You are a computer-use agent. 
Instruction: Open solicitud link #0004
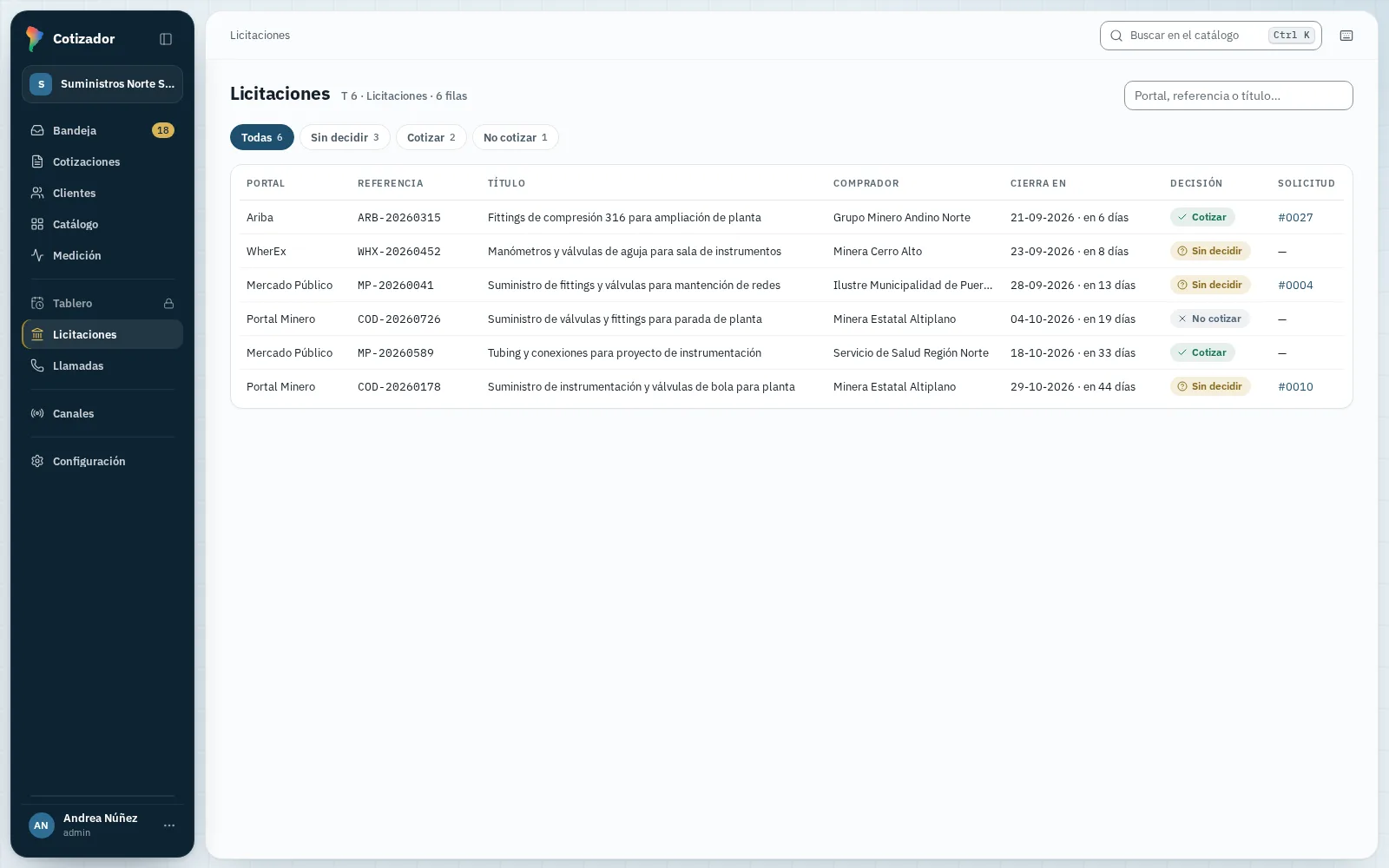(x=1295, y=285)
